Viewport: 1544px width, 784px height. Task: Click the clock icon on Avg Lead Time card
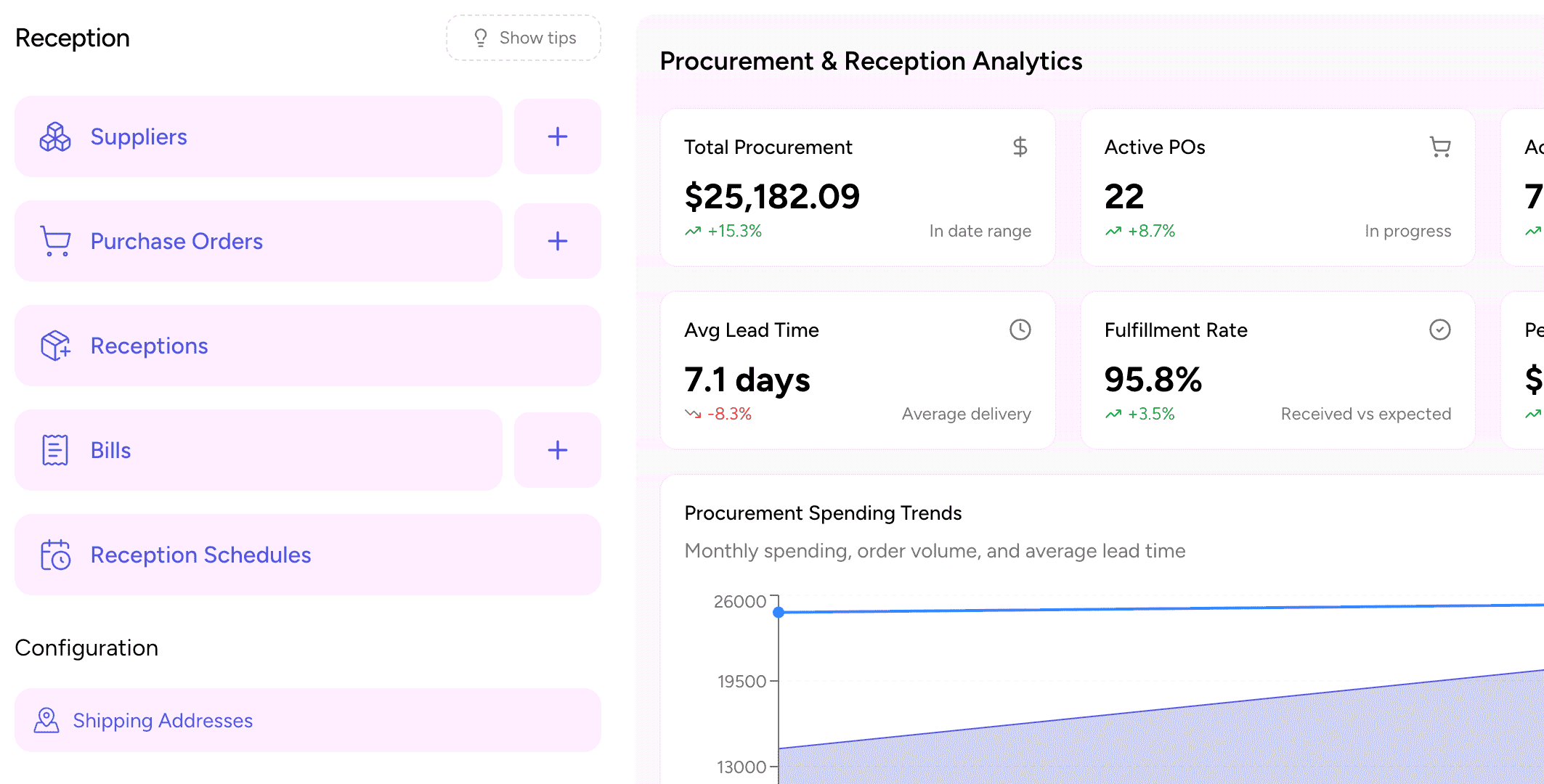click(1020, 330)
